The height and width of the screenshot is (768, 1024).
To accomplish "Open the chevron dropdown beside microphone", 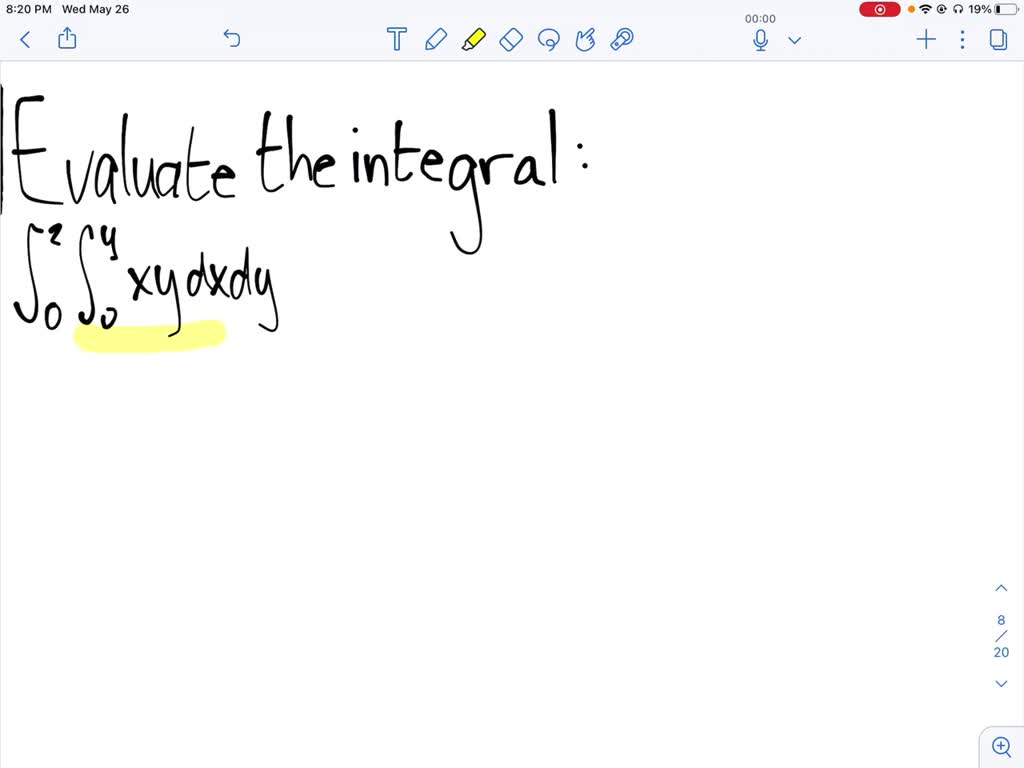I will coord(794,41).
